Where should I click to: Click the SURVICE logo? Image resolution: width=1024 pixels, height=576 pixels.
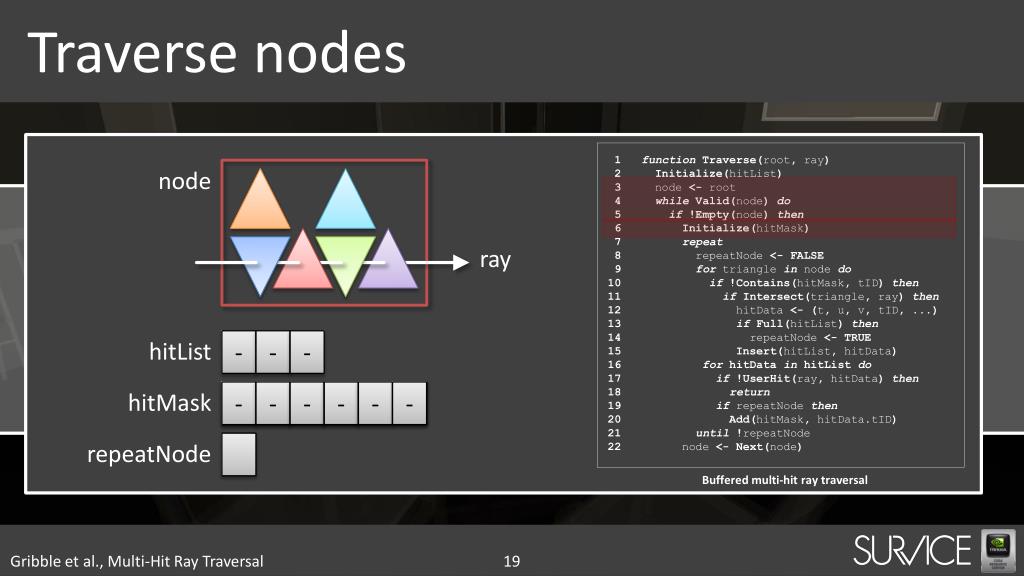912,551
